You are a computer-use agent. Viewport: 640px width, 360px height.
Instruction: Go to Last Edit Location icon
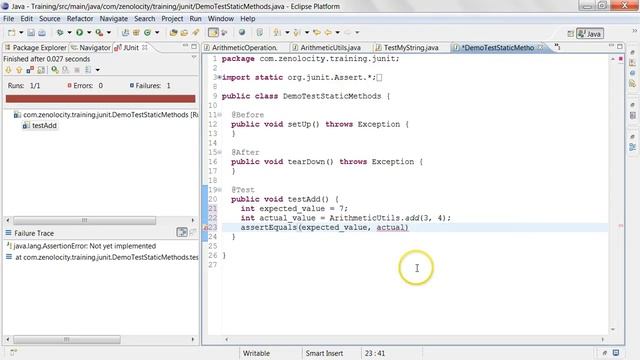tap(317, 33)
